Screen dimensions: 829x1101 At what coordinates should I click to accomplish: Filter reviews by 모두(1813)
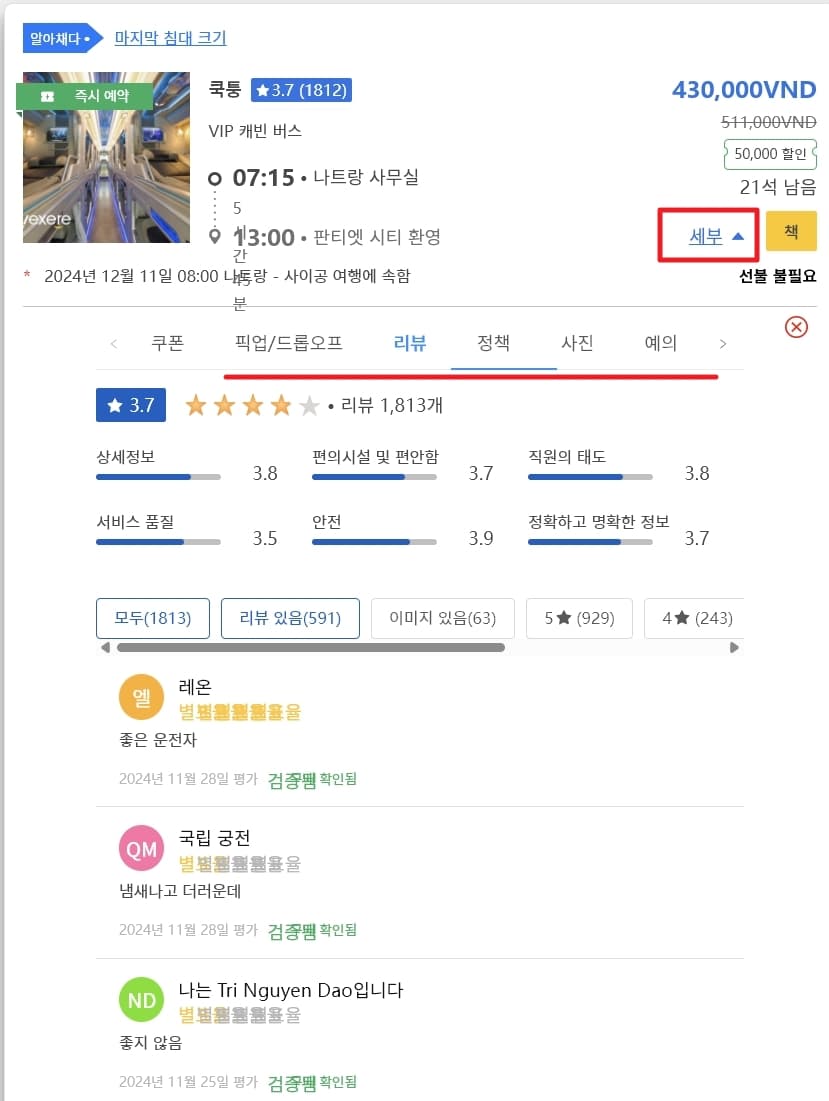pos(152,618)
